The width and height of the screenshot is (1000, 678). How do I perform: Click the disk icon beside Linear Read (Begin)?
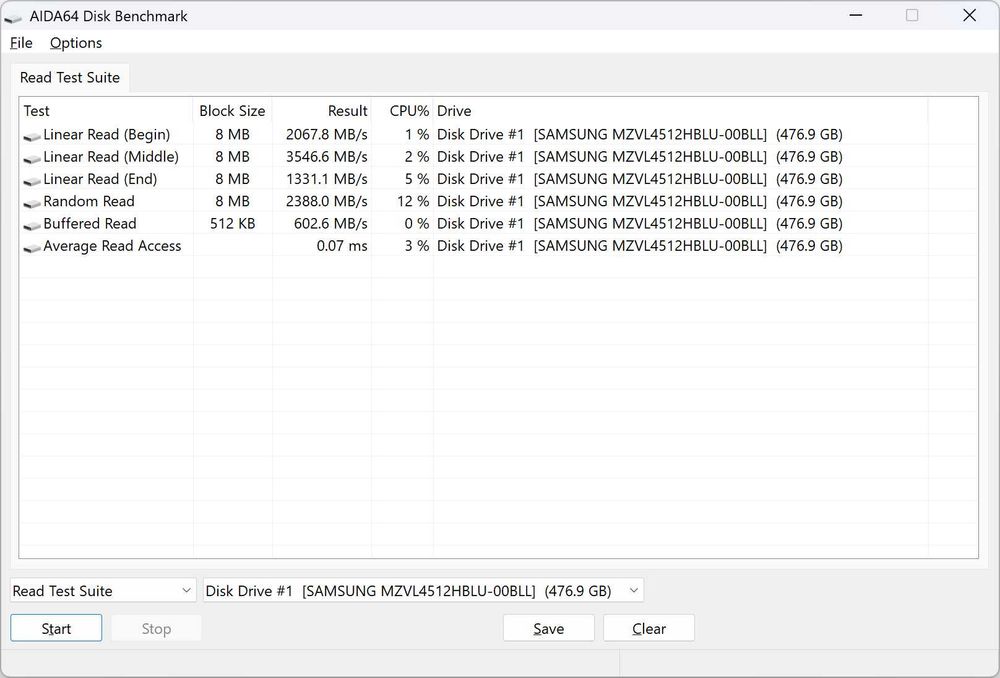(32, 136)
